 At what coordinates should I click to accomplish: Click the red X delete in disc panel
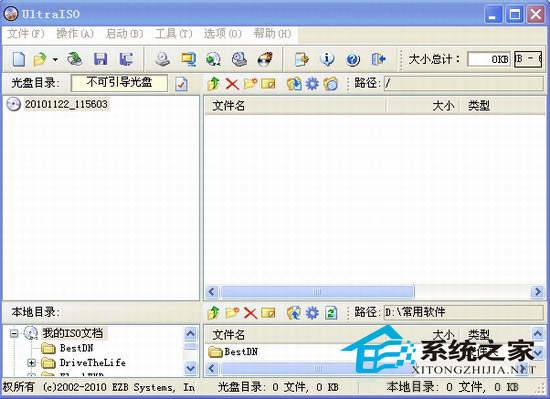(232, 84)
